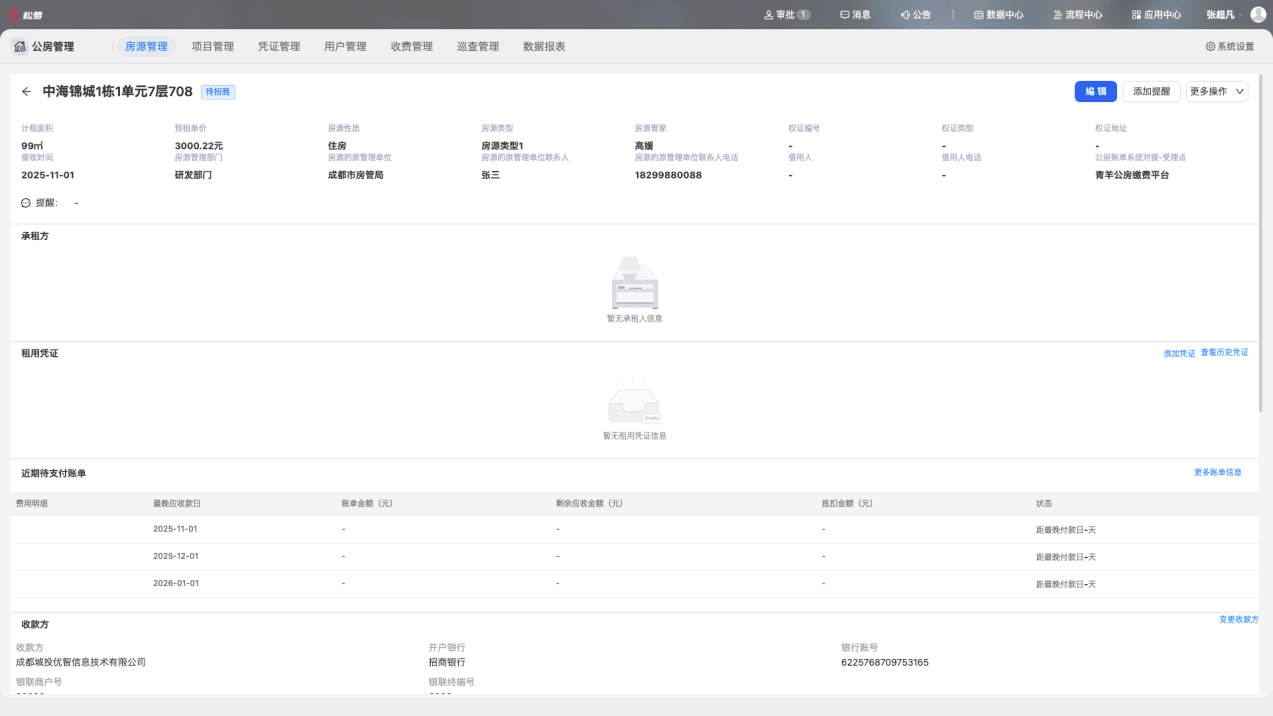
Task: Click the blue 编辑 button
Action: click(1096, 91)
